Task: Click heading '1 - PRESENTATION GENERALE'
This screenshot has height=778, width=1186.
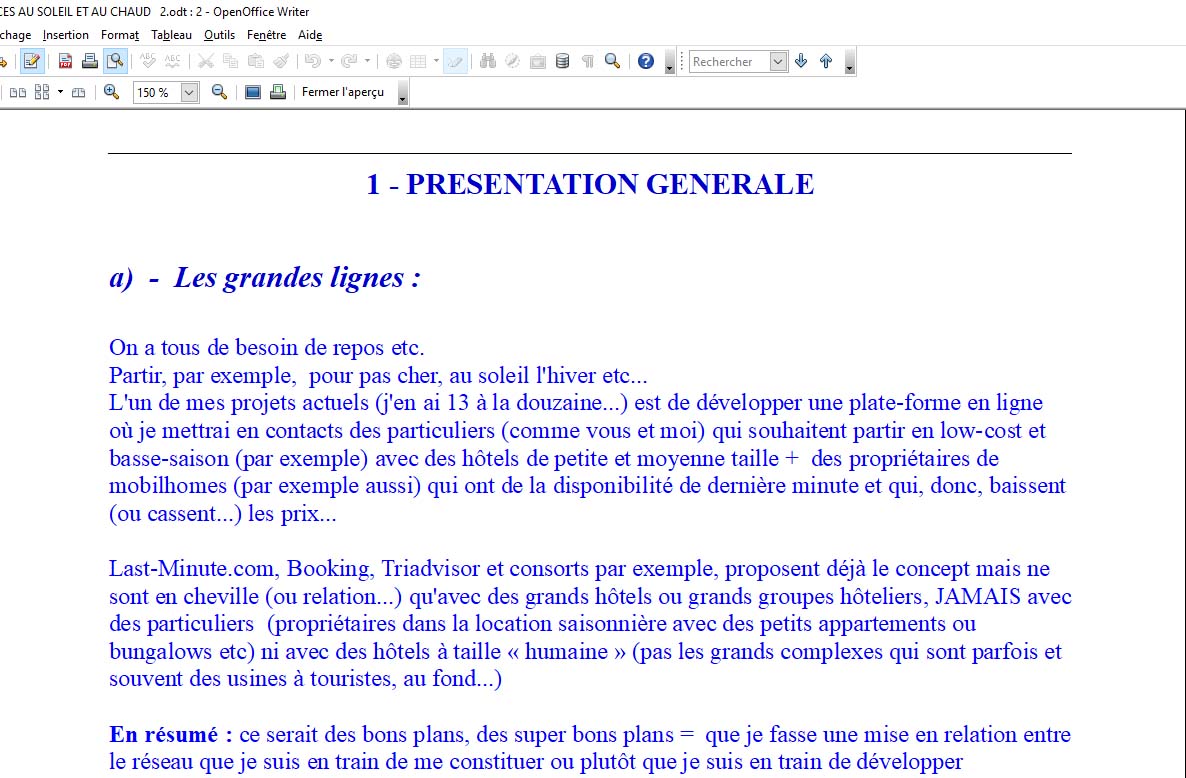Action: coord(590,184)
